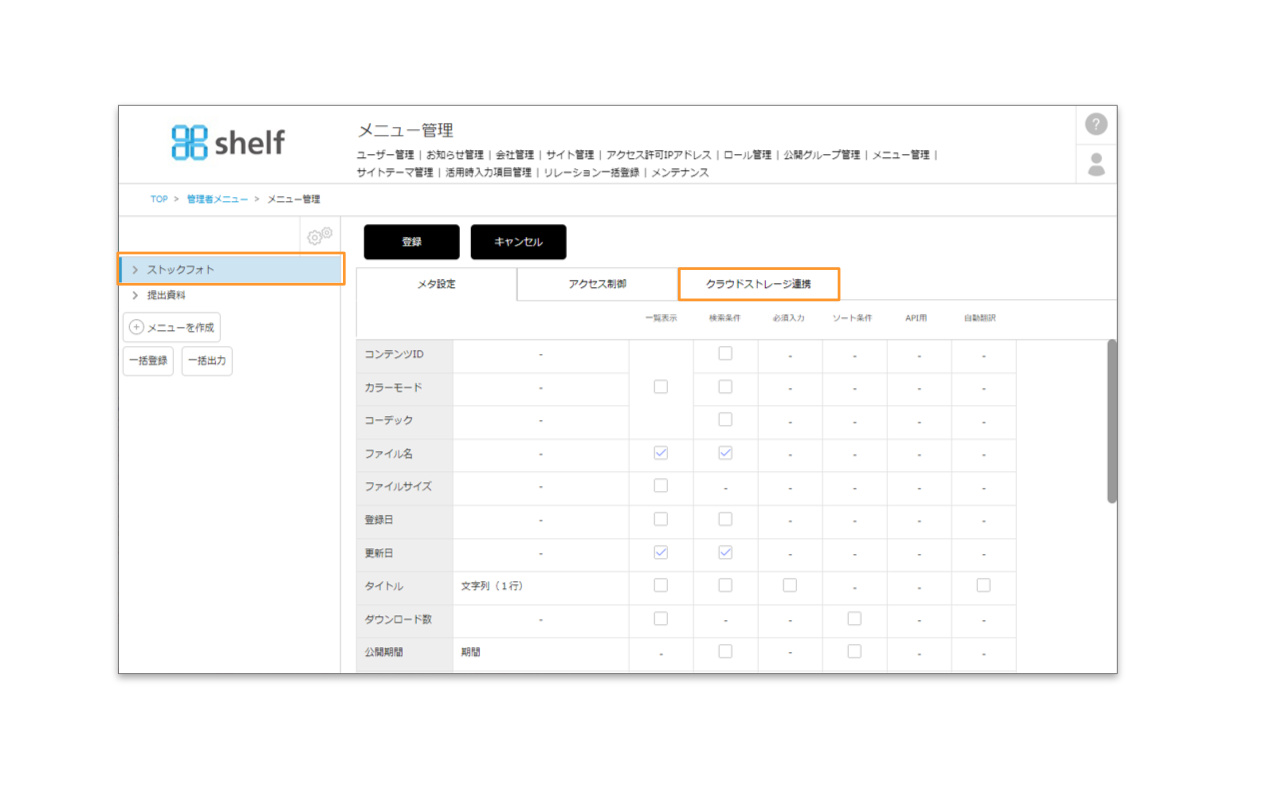Click the black 登録 button
The height and width of the screenshot is (800, 1280).
(411, 242)
